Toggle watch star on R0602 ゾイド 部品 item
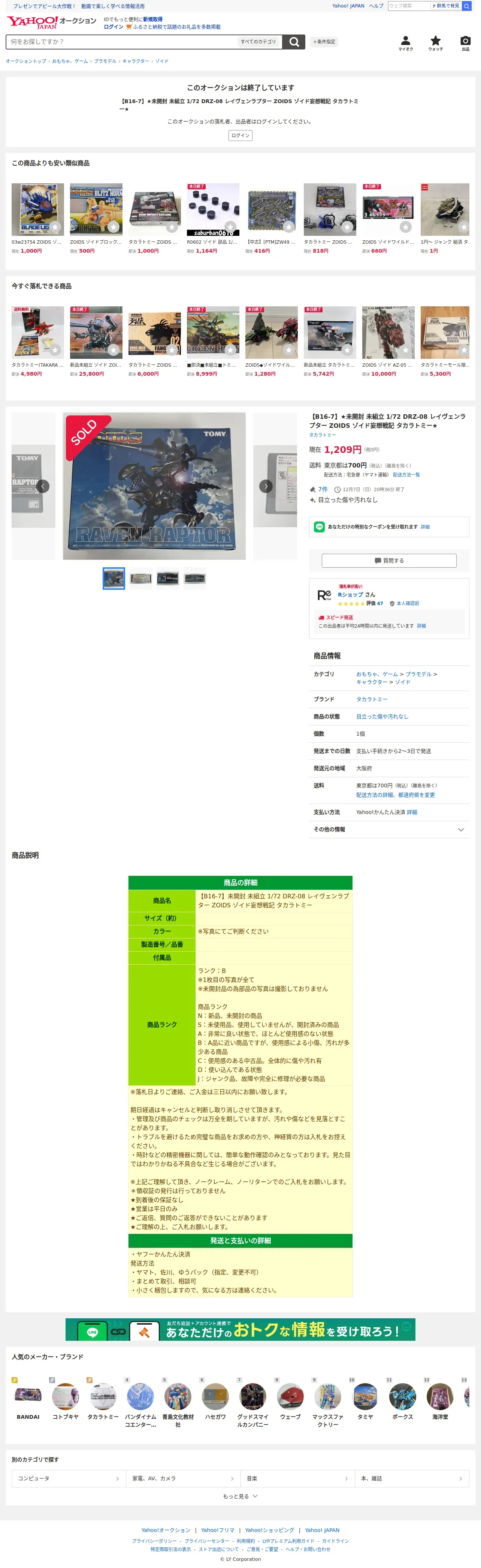Image resolution: width=481 pixels, height=1568 pixels. (230, 227)
